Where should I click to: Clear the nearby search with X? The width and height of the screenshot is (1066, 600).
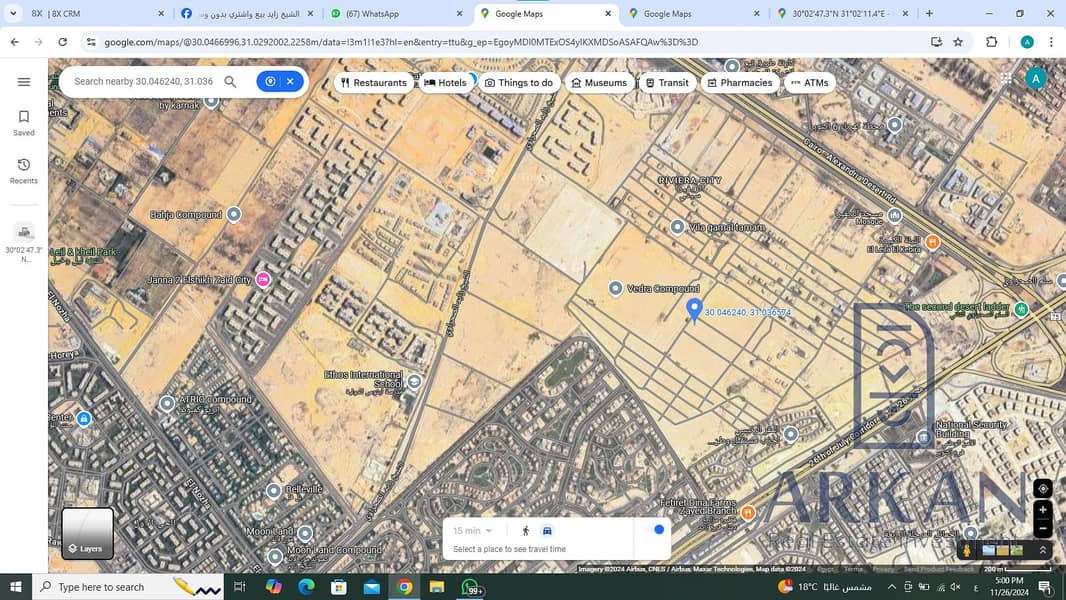click(290, 82)
